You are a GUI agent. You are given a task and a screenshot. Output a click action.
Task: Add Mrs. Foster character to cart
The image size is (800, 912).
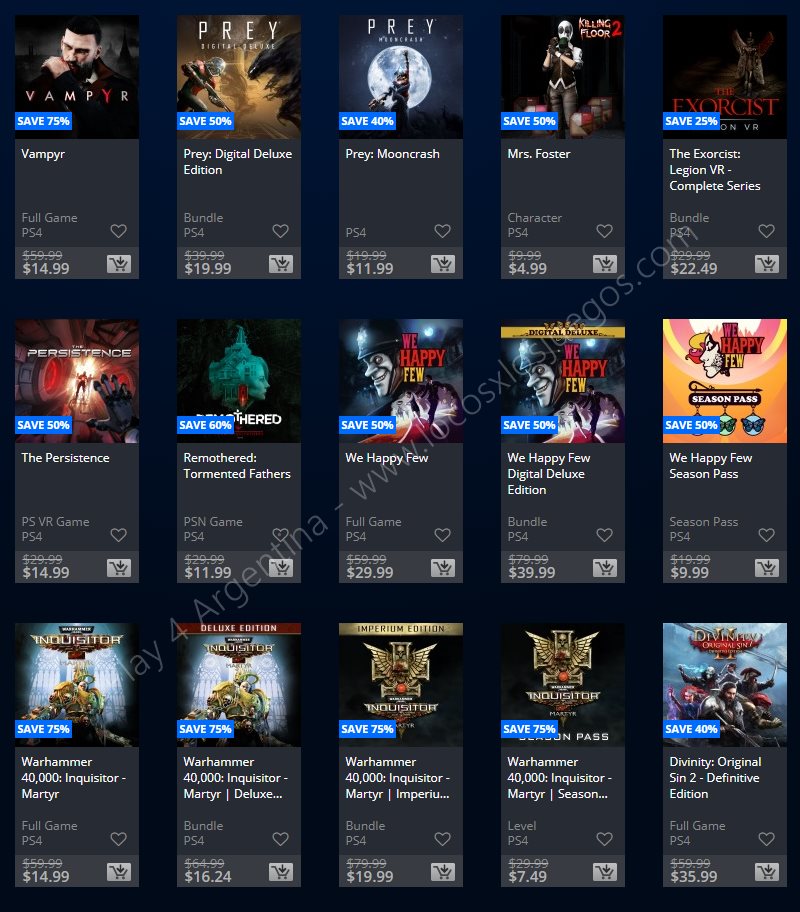pyautogui.click(x=605, y=264)
